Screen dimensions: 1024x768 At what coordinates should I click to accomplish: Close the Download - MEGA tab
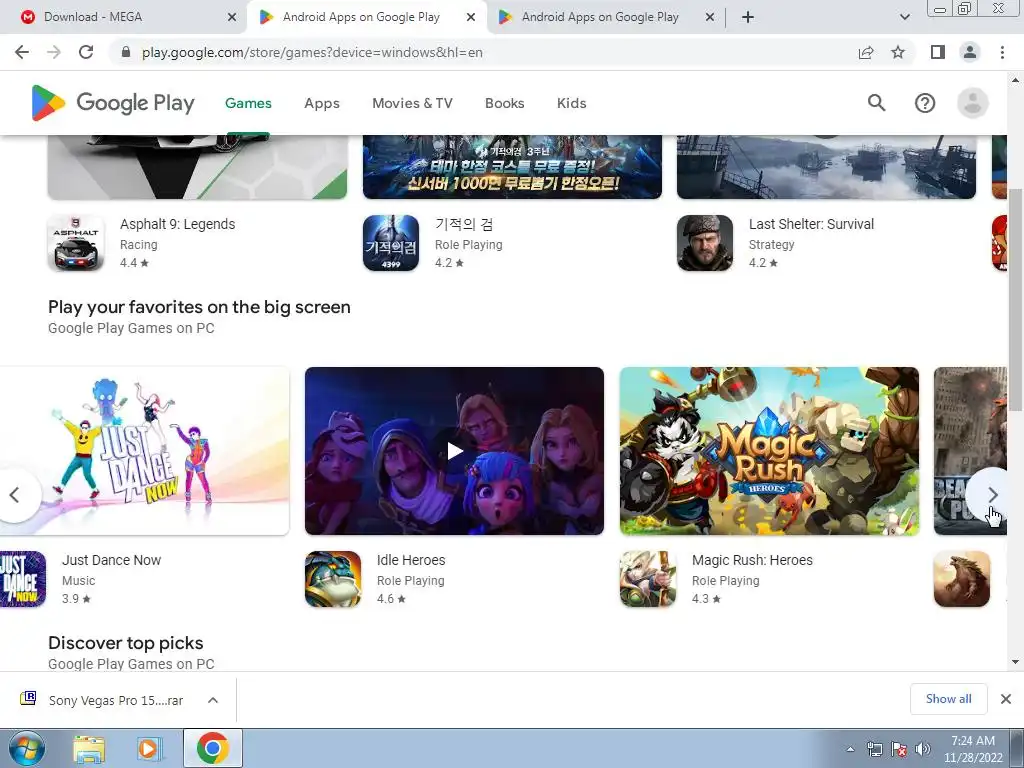coord(232,17)
